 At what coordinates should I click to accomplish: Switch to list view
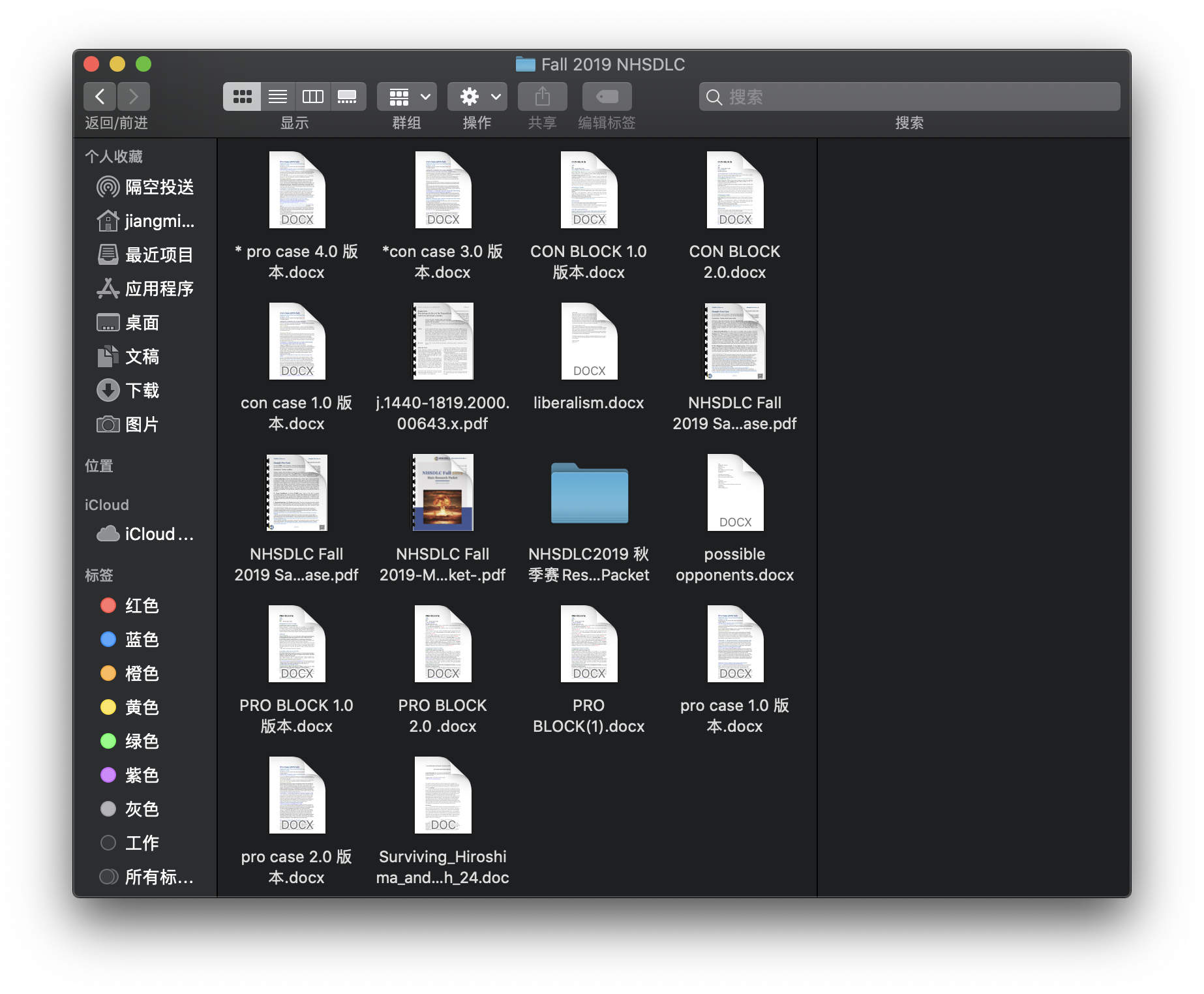coord(278,97)
